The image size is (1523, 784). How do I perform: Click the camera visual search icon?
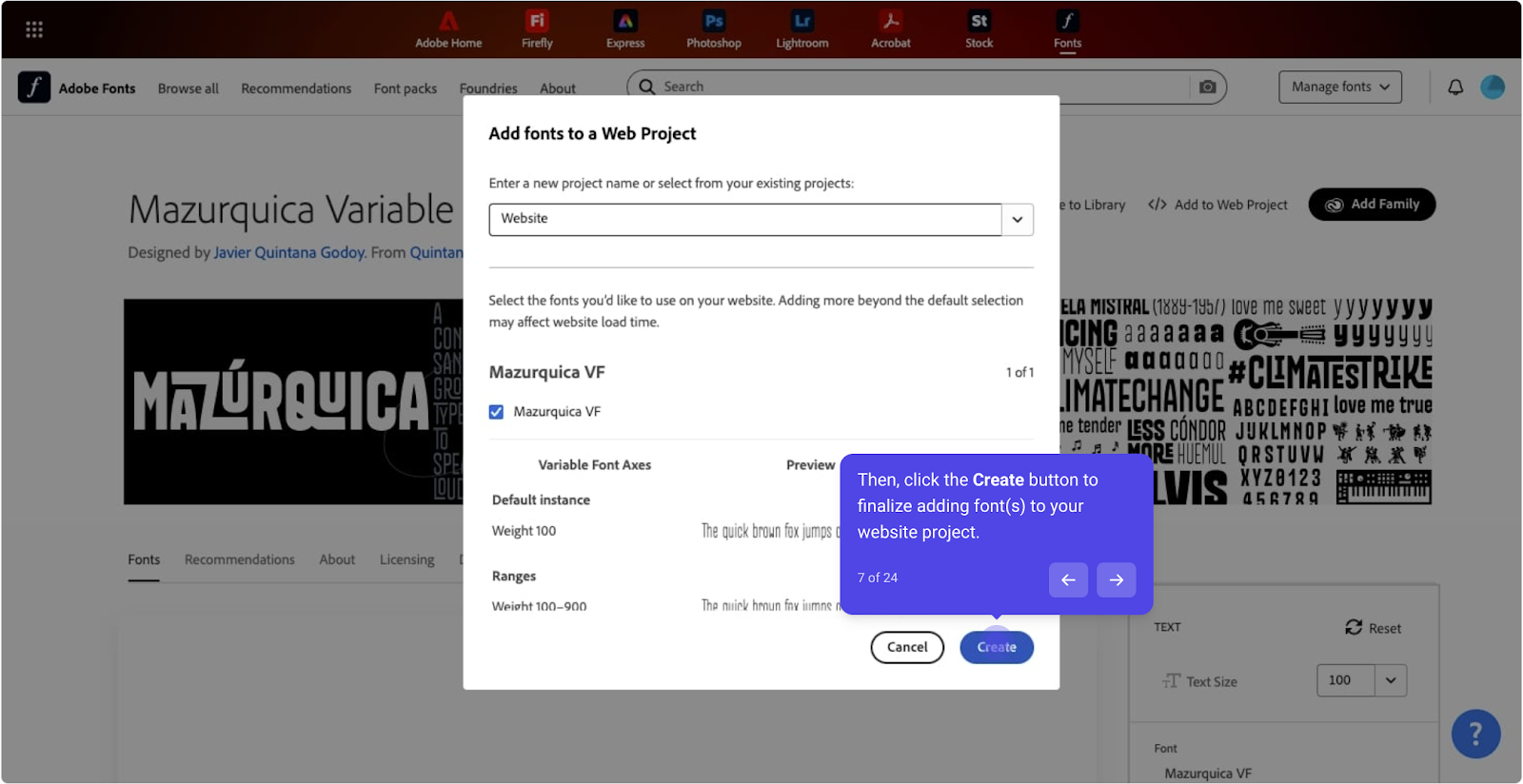[1207, 87]
